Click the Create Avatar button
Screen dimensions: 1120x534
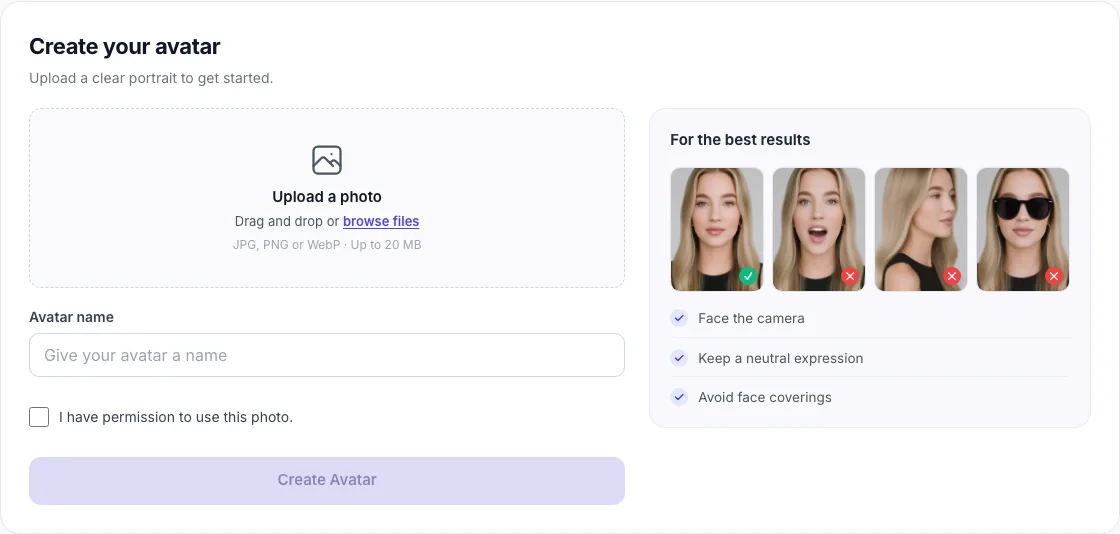(x=326, y=480)
